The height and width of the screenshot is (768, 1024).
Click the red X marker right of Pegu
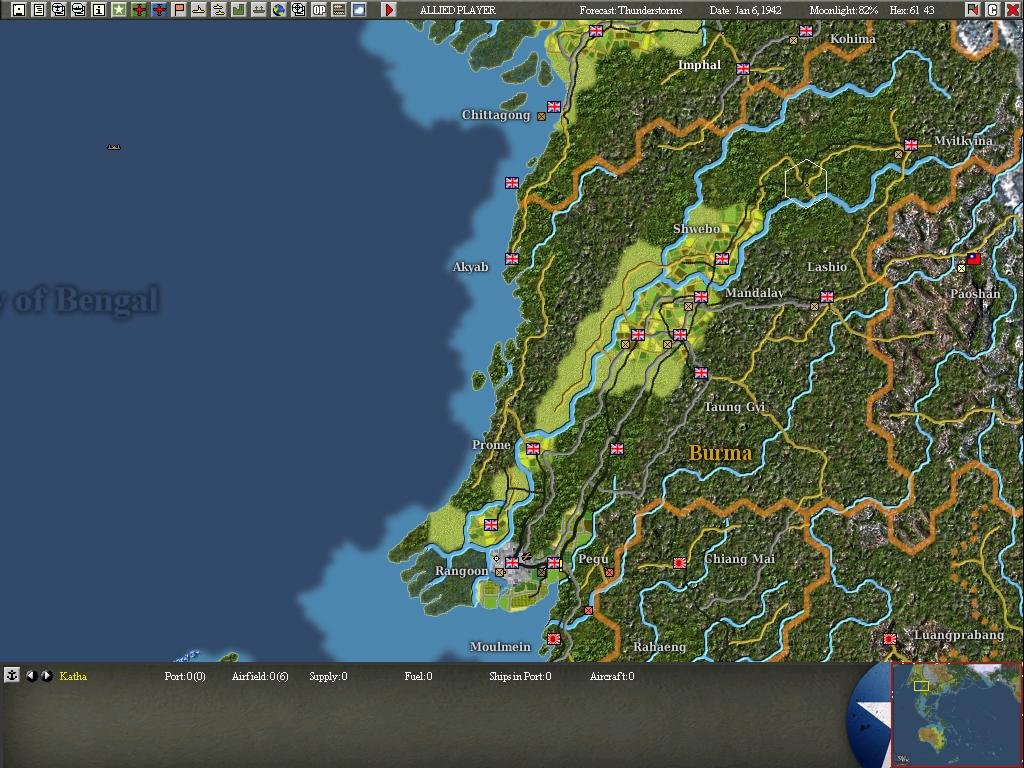tap(609, 572)
